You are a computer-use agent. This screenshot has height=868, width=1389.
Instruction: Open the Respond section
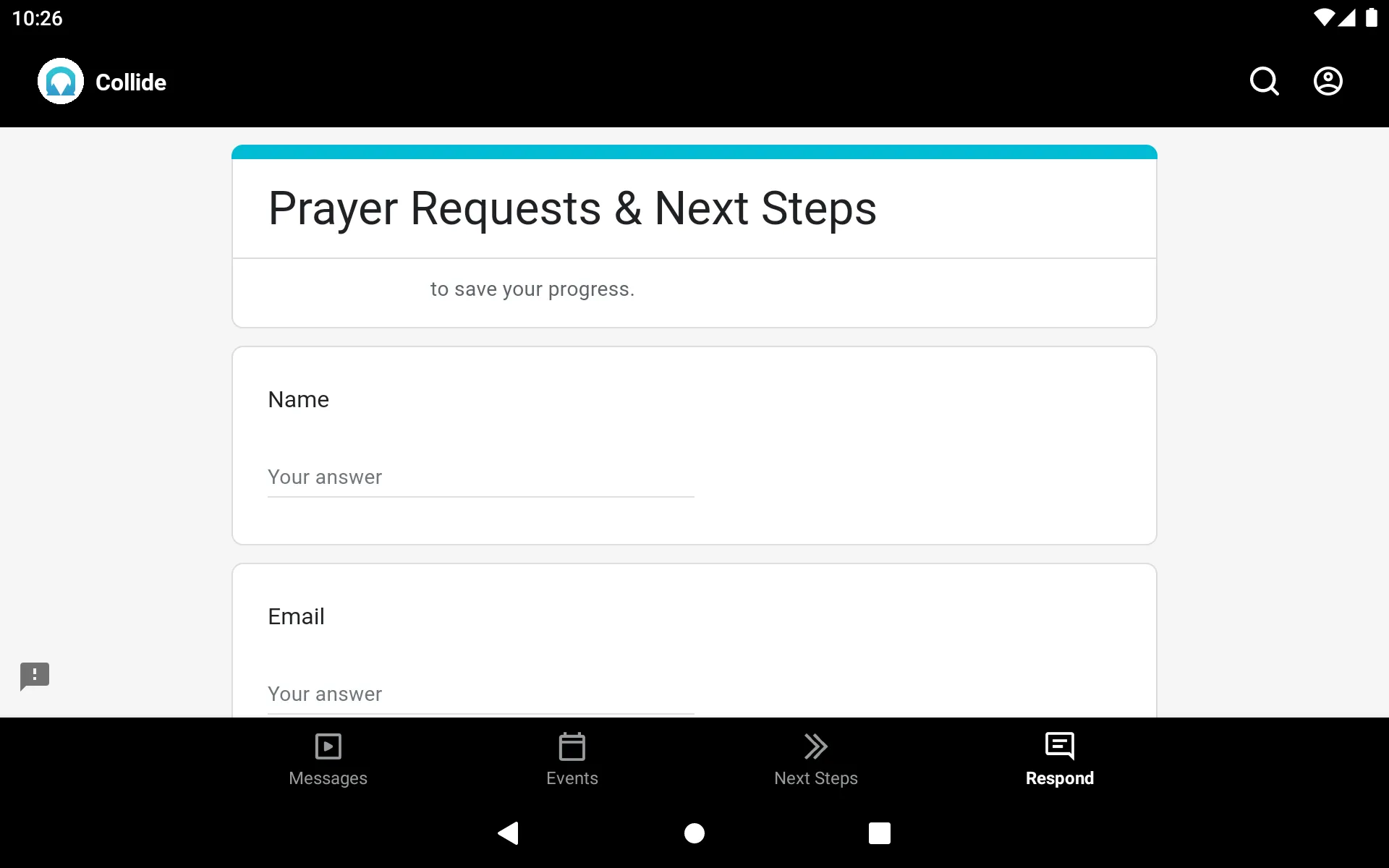1059,758
